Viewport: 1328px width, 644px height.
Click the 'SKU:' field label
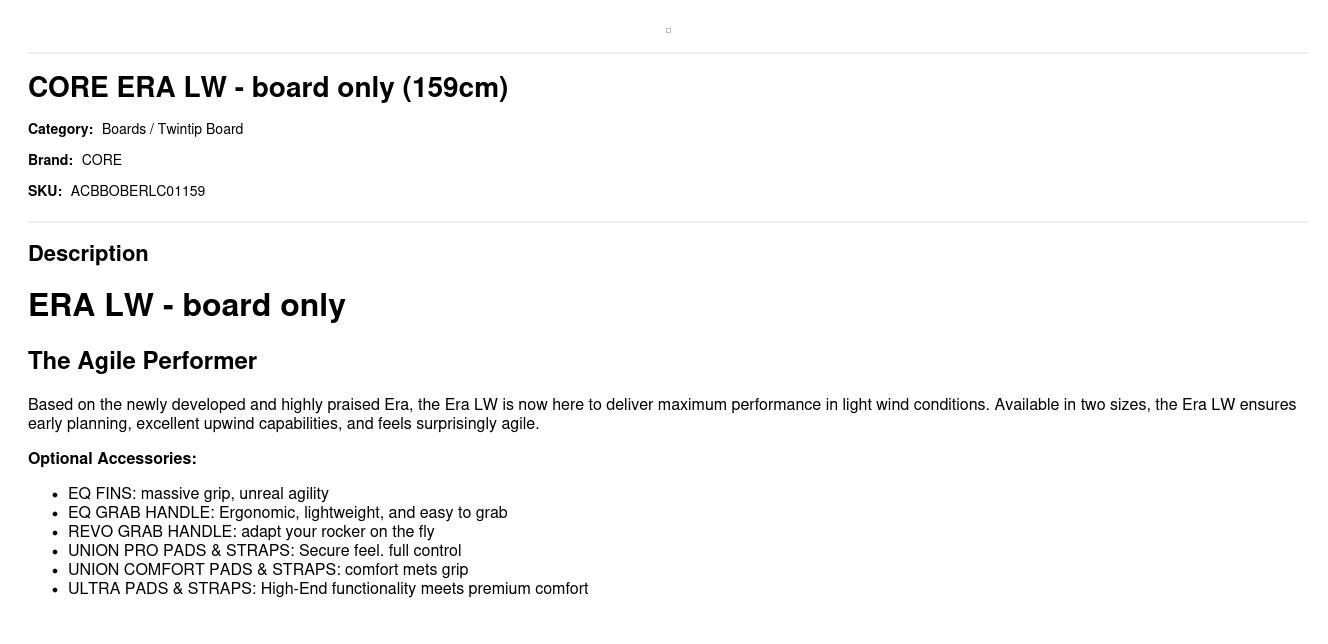tap(45, 191)
